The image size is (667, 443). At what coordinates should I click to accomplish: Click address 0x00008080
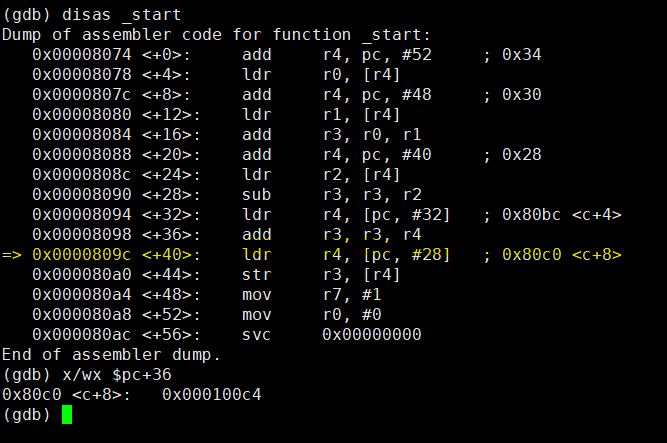click(82, 115)
